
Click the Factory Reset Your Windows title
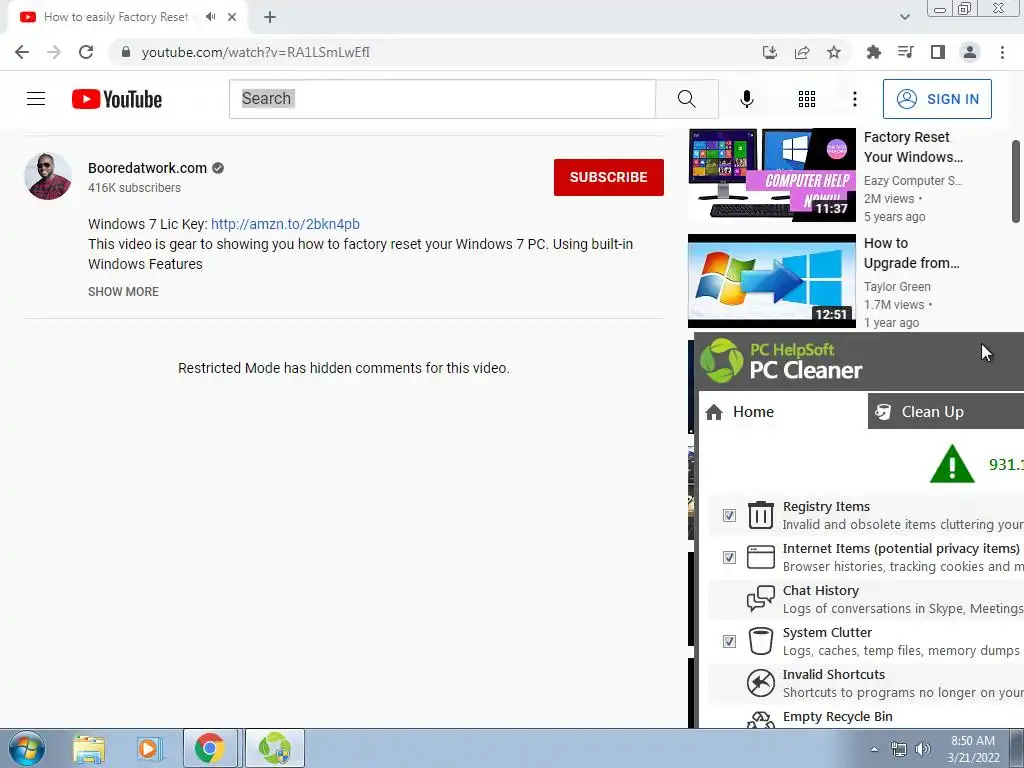[913, 147]
